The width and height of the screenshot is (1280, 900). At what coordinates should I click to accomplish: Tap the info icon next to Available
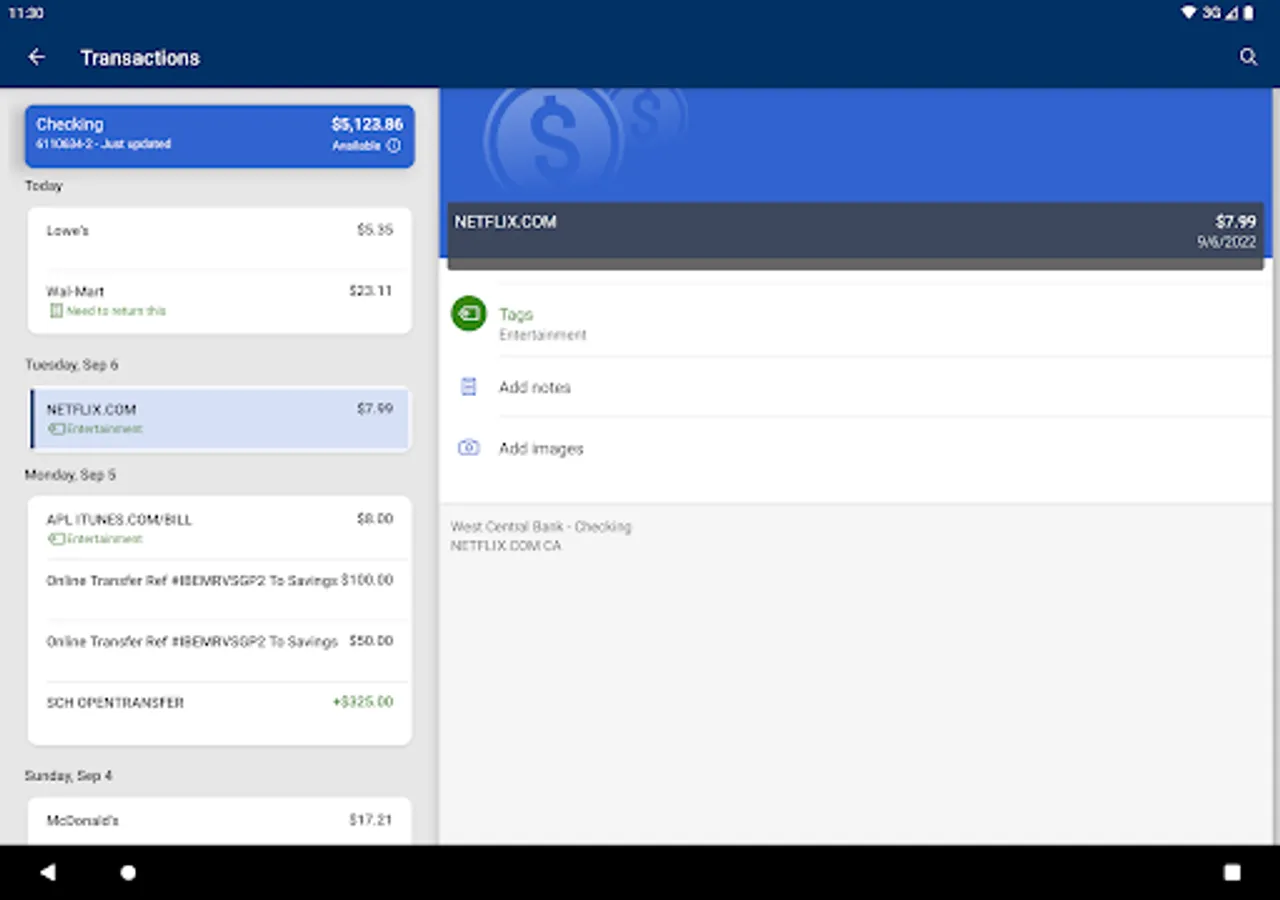tap(394, 146)
